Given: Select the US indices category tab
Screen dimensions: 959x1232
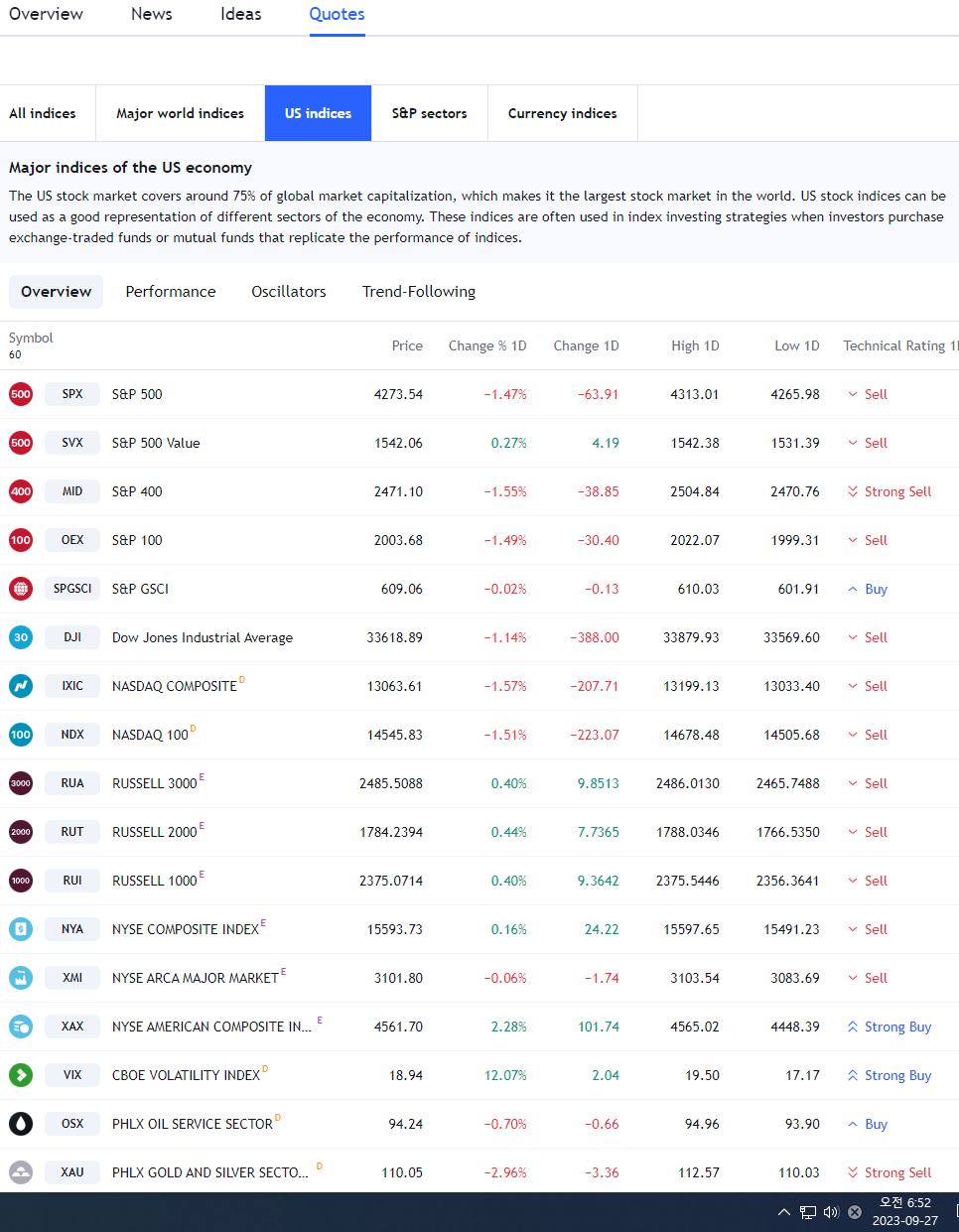Looking at the screenshot, I should [318, 113].
